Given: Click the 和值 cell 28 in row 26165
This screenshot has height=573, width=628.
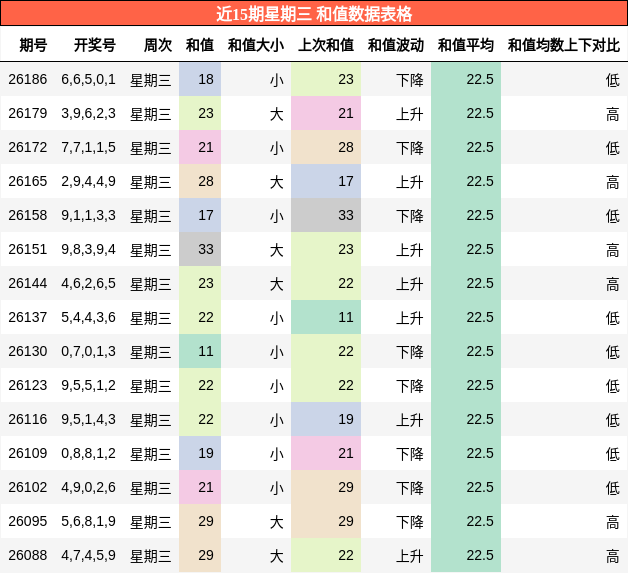Looking at the screenshot, I should pos(200,181).
